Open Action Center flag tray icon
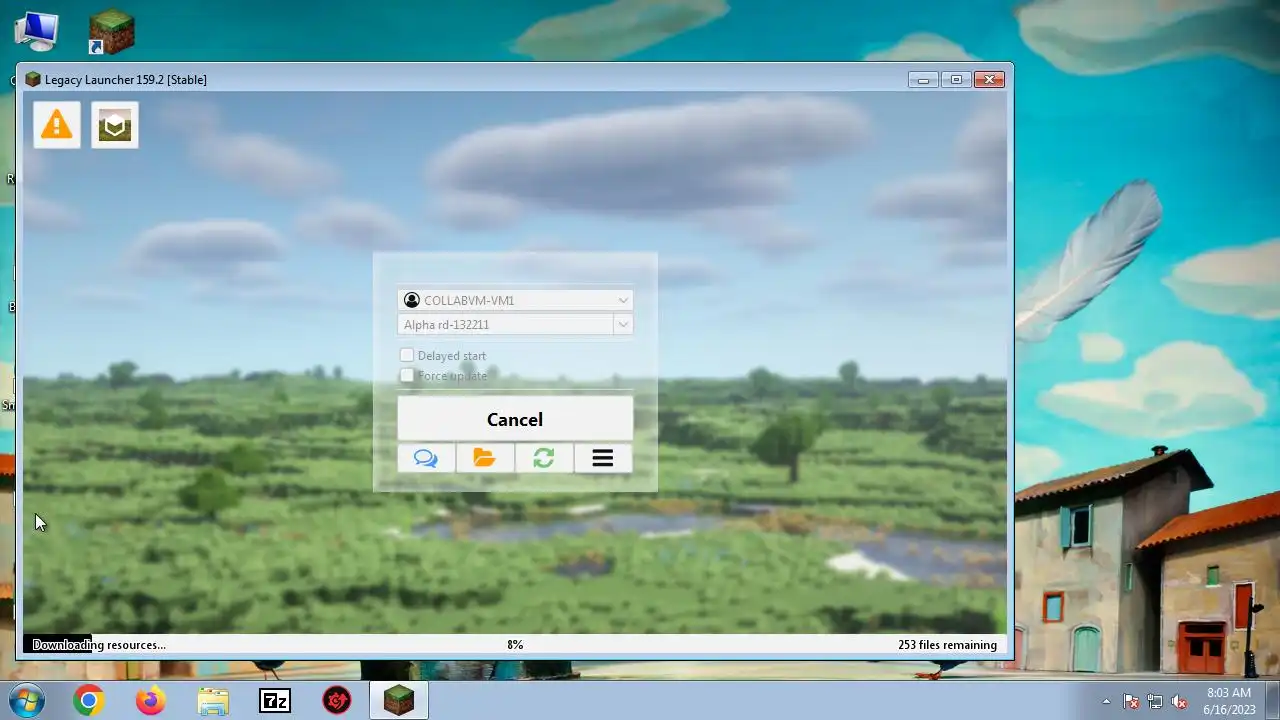 tap(1131, 701)
